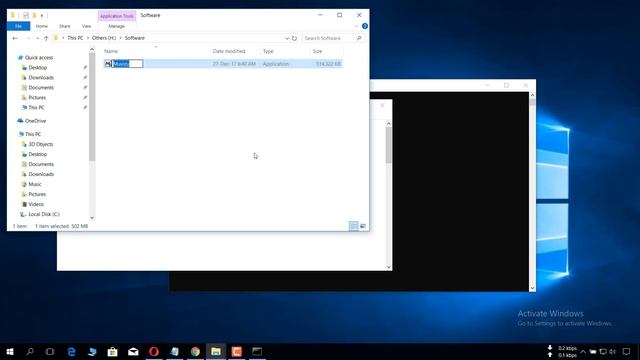This screenshot has height=360, width=640.
Task: Select Quick access in the navigation pane
Action: pos(39,58)
